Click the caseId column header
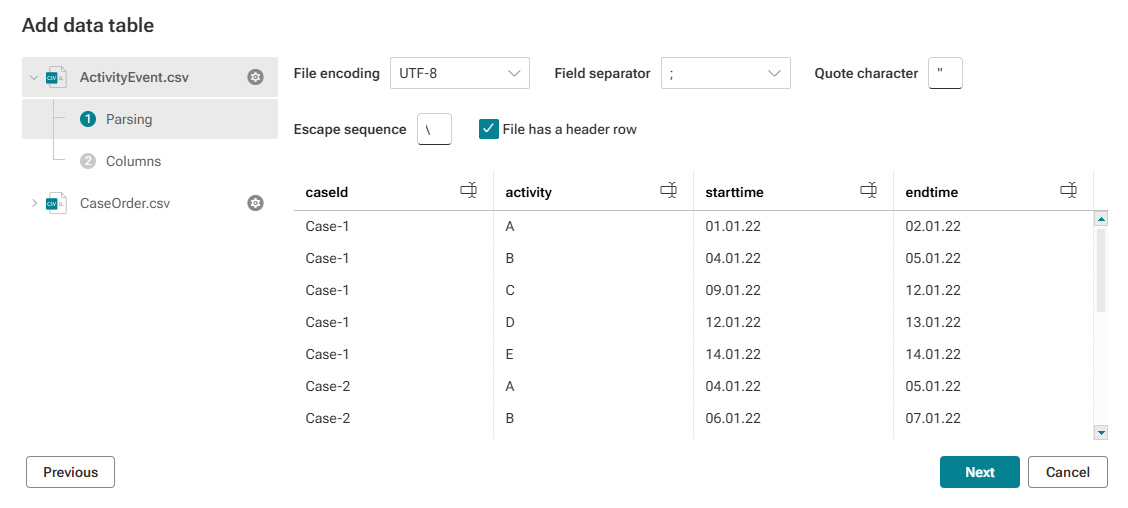Viewport: 1128px width, 508px height. (394, 191)
